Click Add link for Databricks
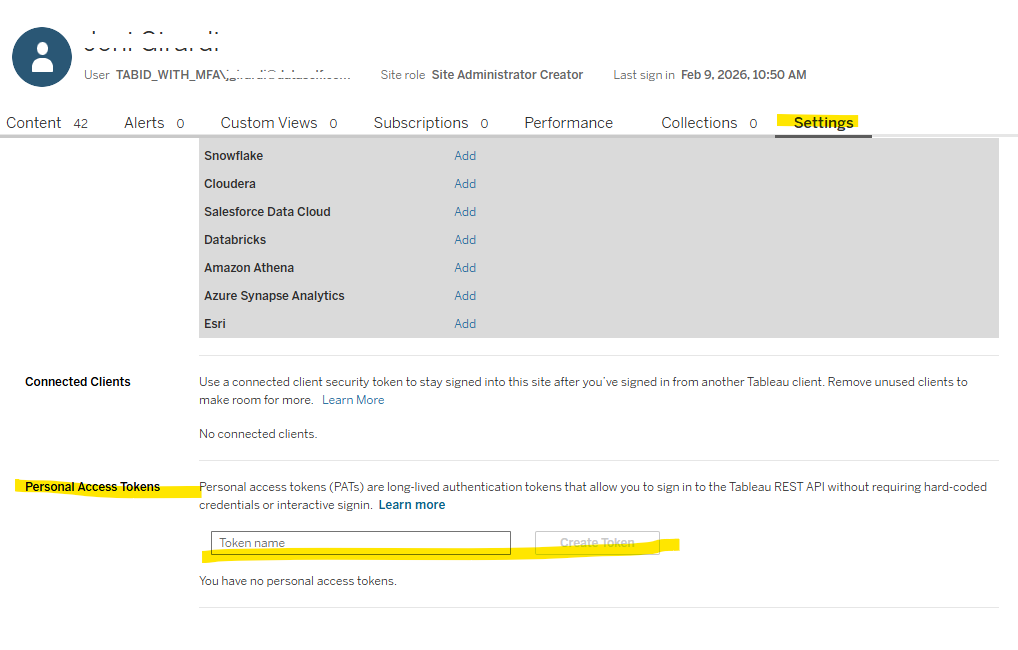Viewport: 1018px width, 650px height. coord(465,240)
